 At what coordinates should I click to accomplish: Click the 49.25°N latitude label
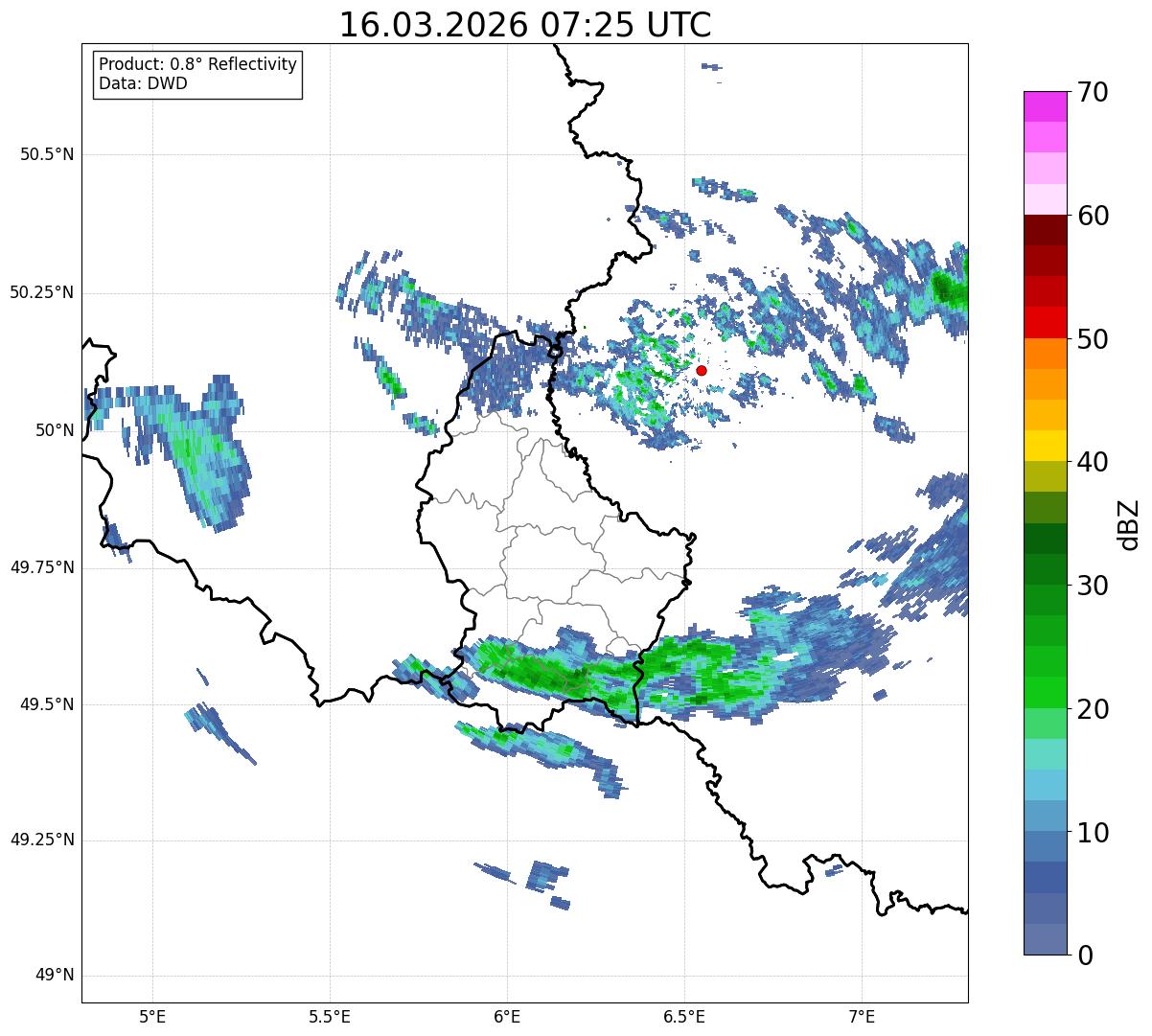pyautogui.click(x=42, y=840)
